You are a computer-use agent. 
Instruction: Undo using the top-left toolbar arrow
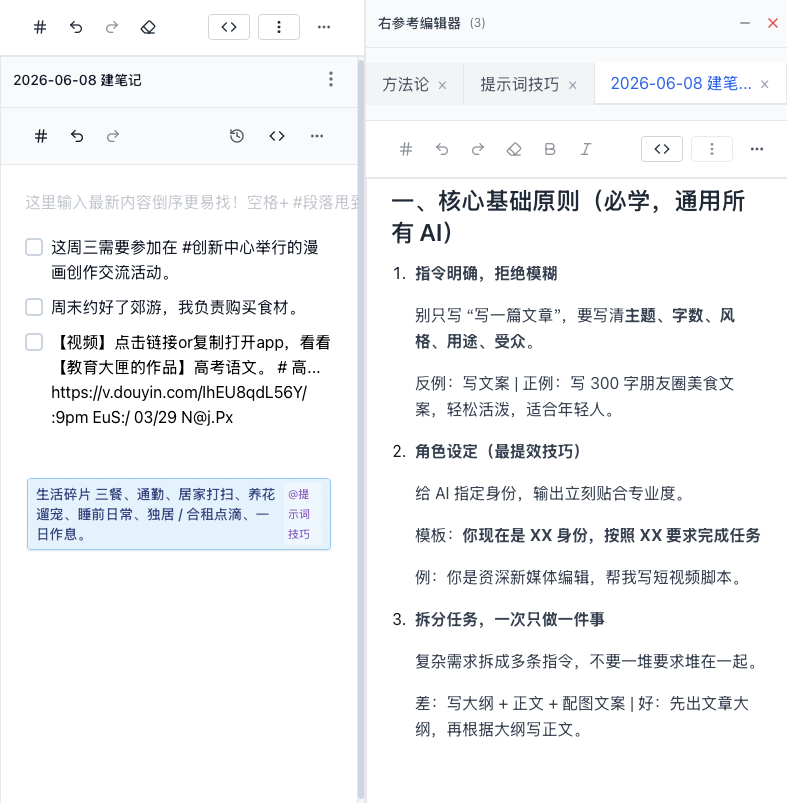pyautogui.click(x=76, y=27)
